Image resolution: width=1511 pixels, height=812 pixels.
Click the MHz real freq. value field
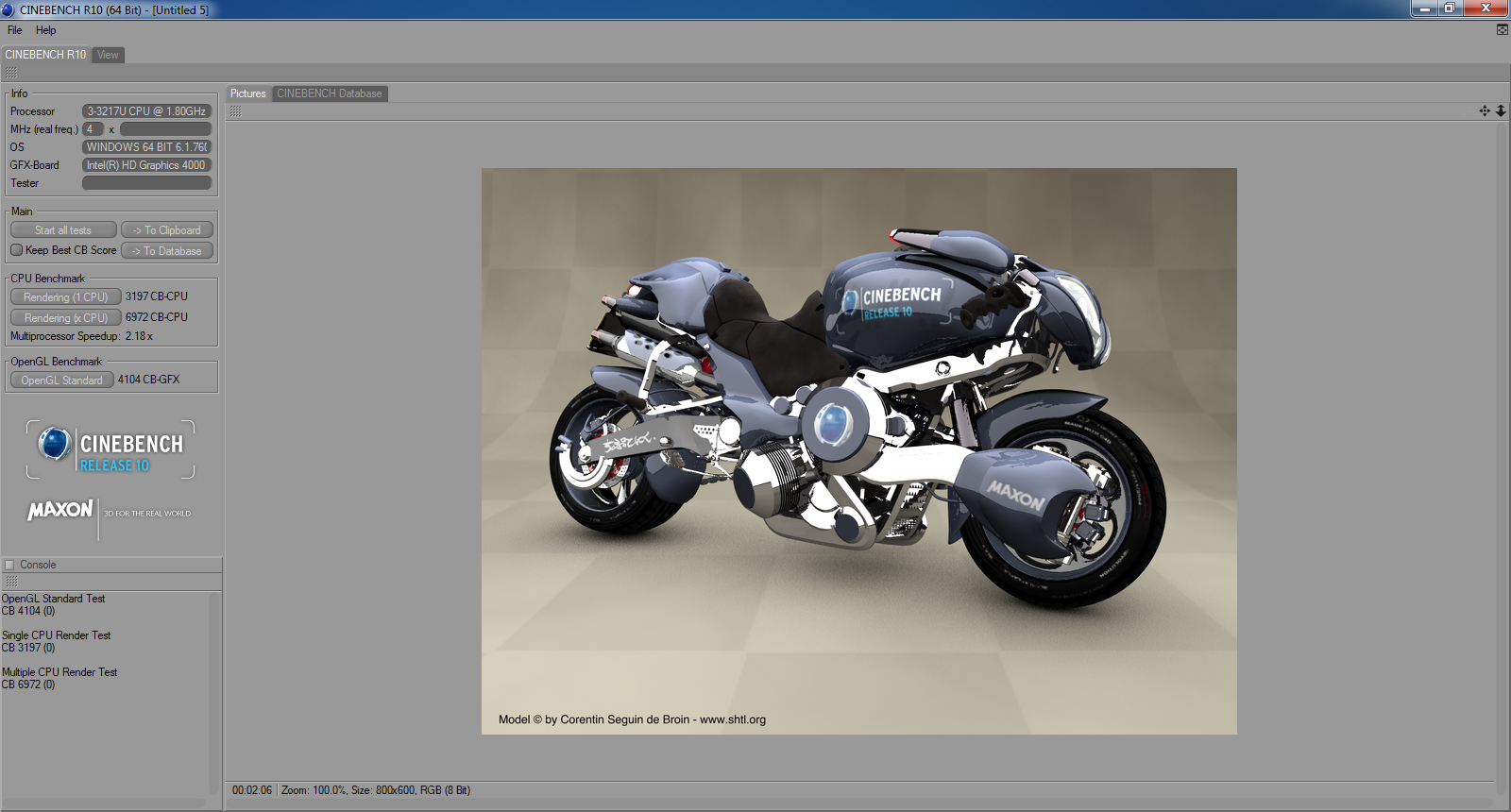click(165, 129)
